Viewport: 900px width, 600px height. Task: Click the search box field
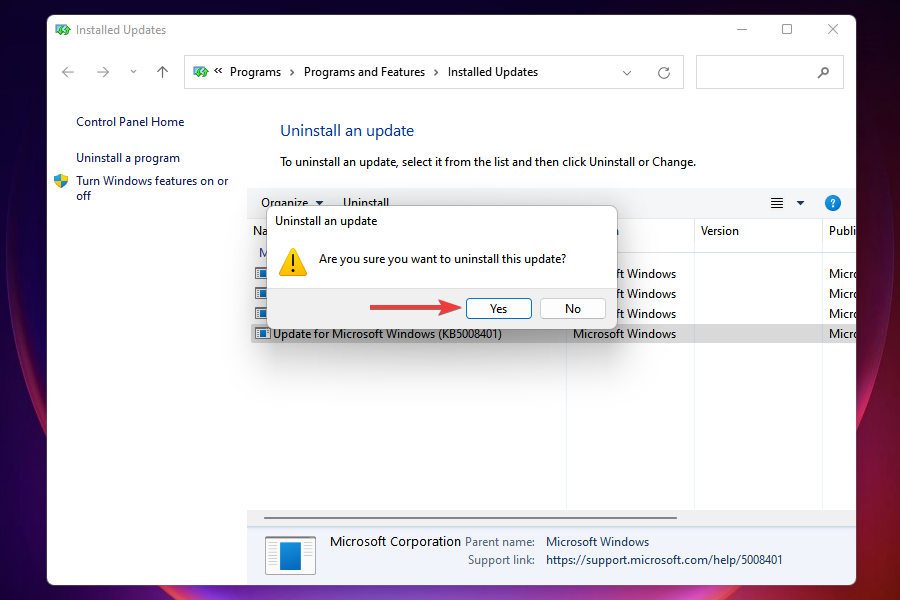(x=769, y=72)
